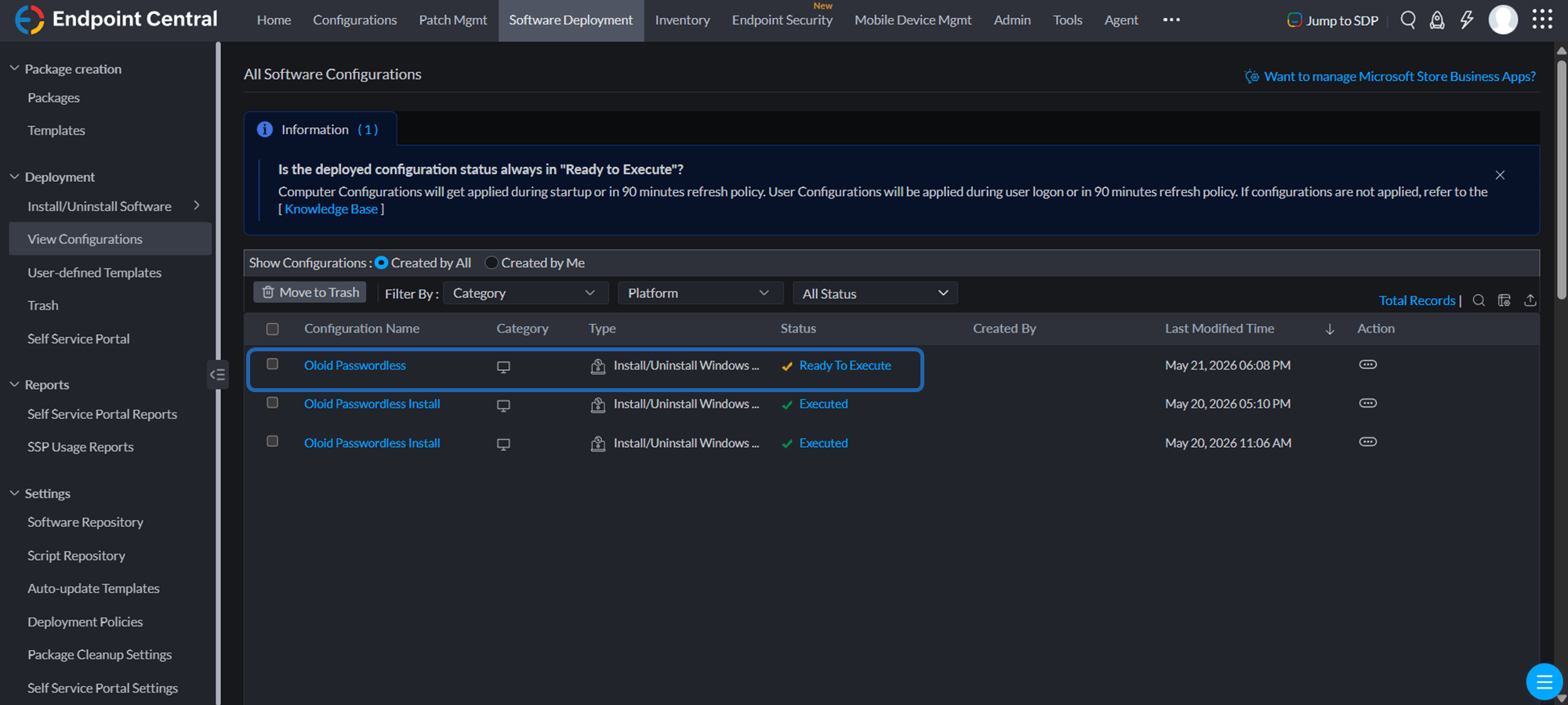The height and width of the screenshot is (705, 1568).
Task: Open the Oloid Passwordless configuration link
Action: coord(355,365)
